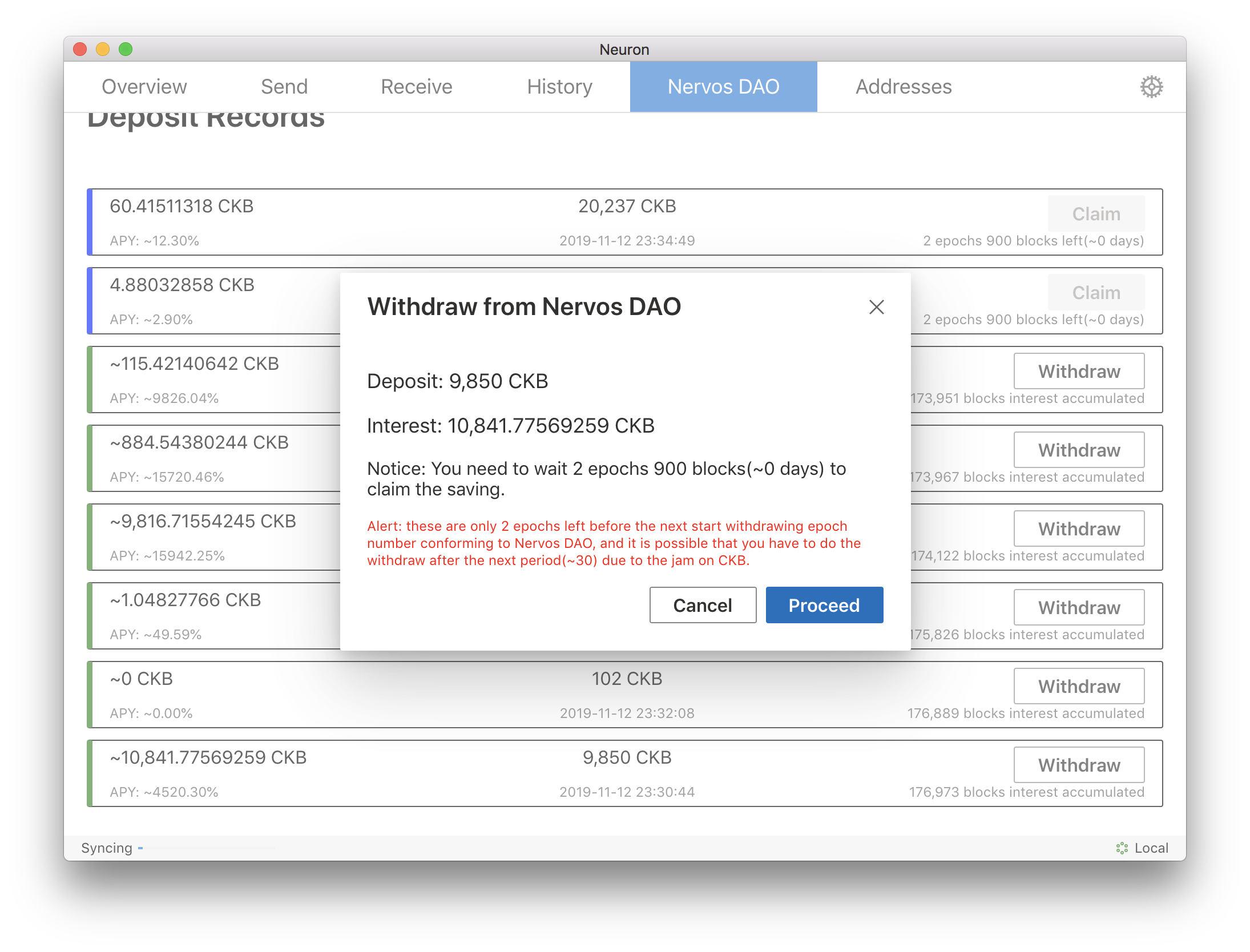This screenshot has height=952, width=1250.
Task: Select the ~884.54380244 CKB interest value
Action: tap(199, 442)
